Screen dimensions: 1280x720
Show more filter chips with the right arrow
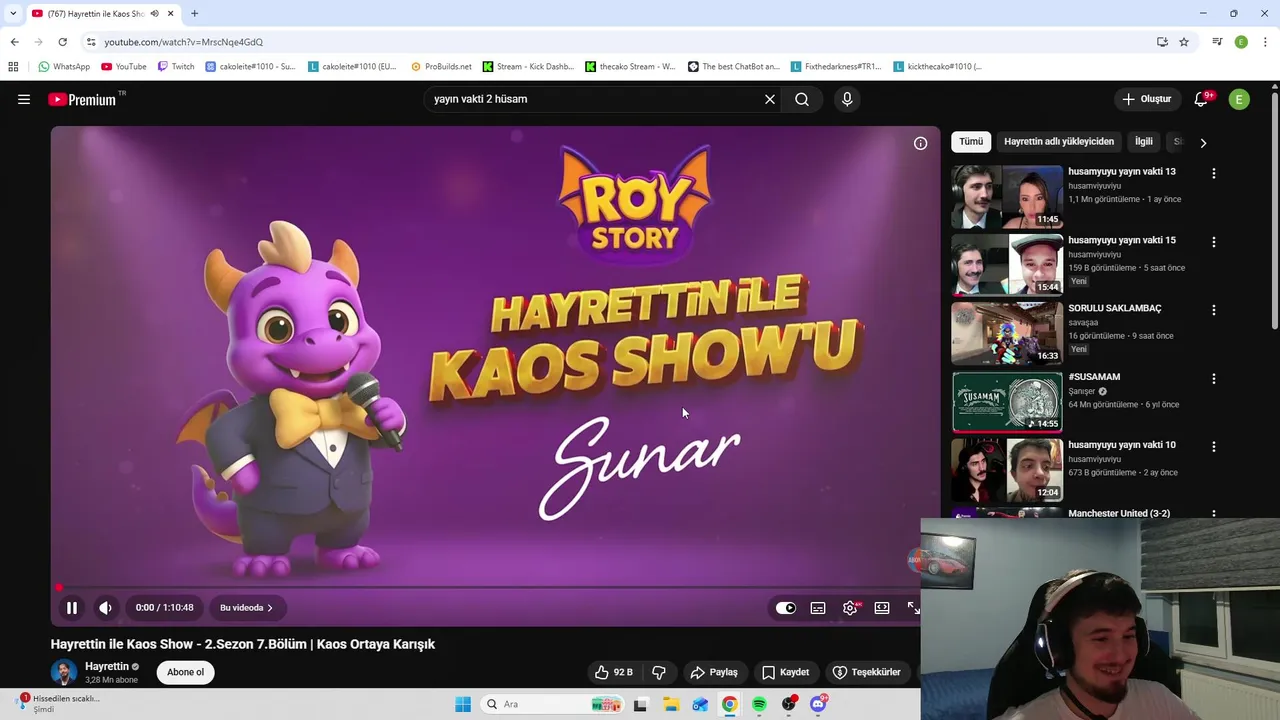[1203, 143]
